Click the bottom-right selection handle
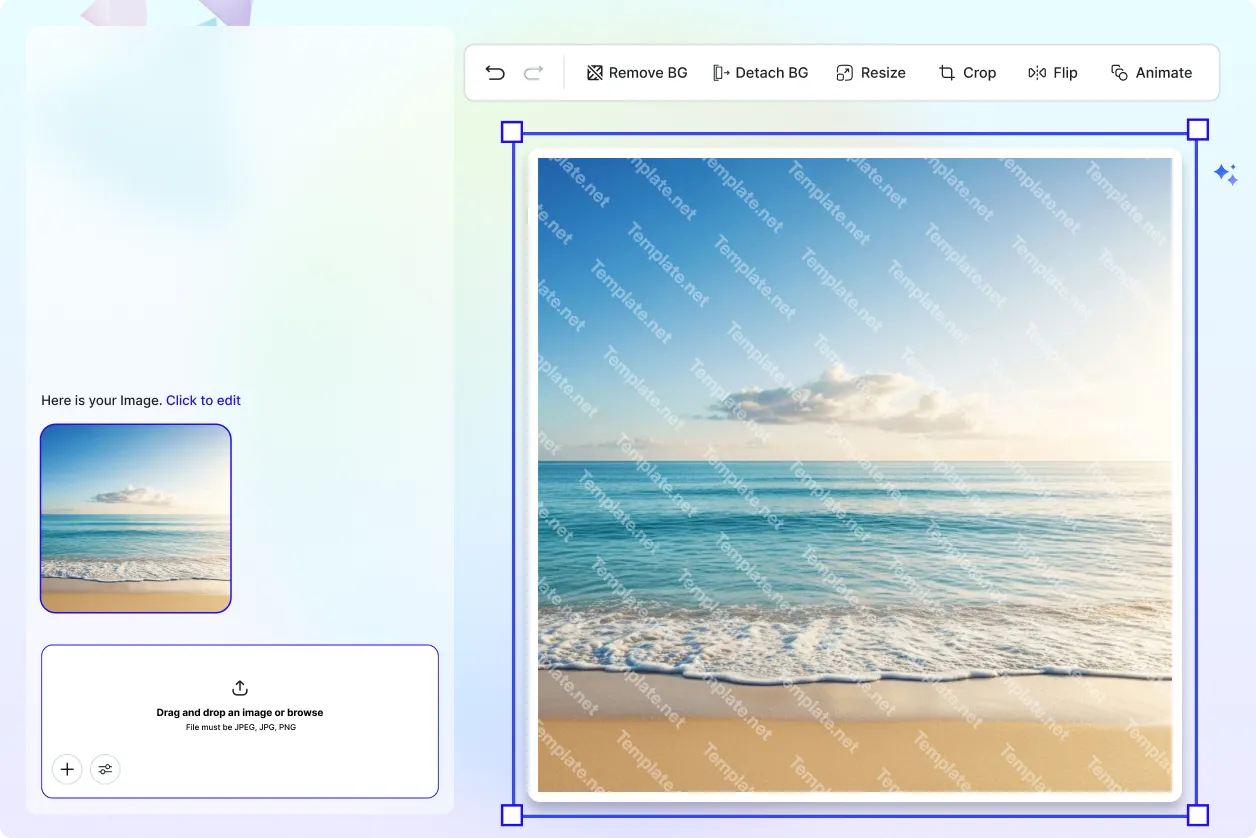The height and width of the screenshot is (838, 1256). click(x=1198, y=815)
